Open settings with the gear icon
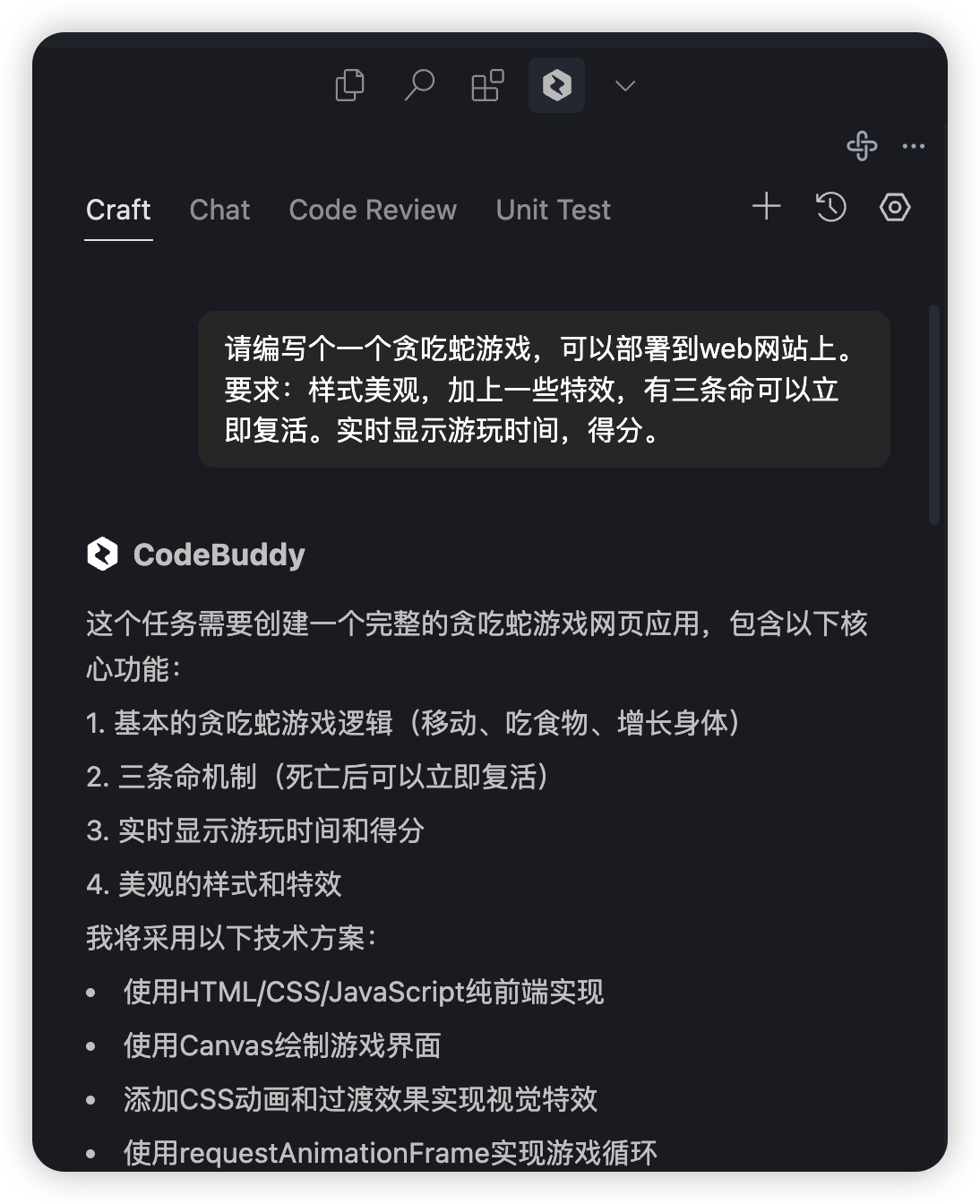 coord(894,207)
